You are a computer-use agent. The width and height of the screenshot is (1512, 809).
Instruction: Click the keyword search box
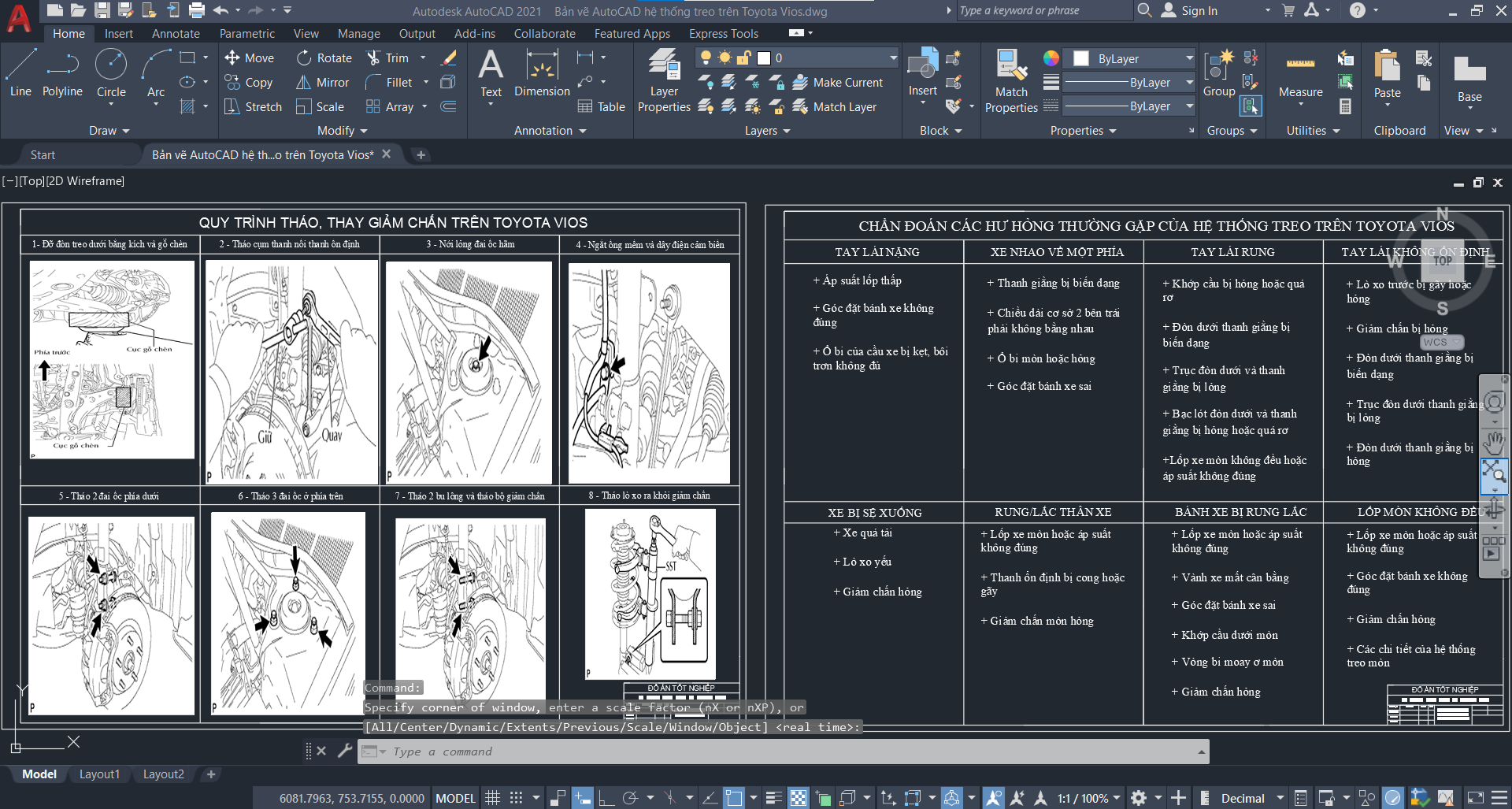pos(1043,10)
